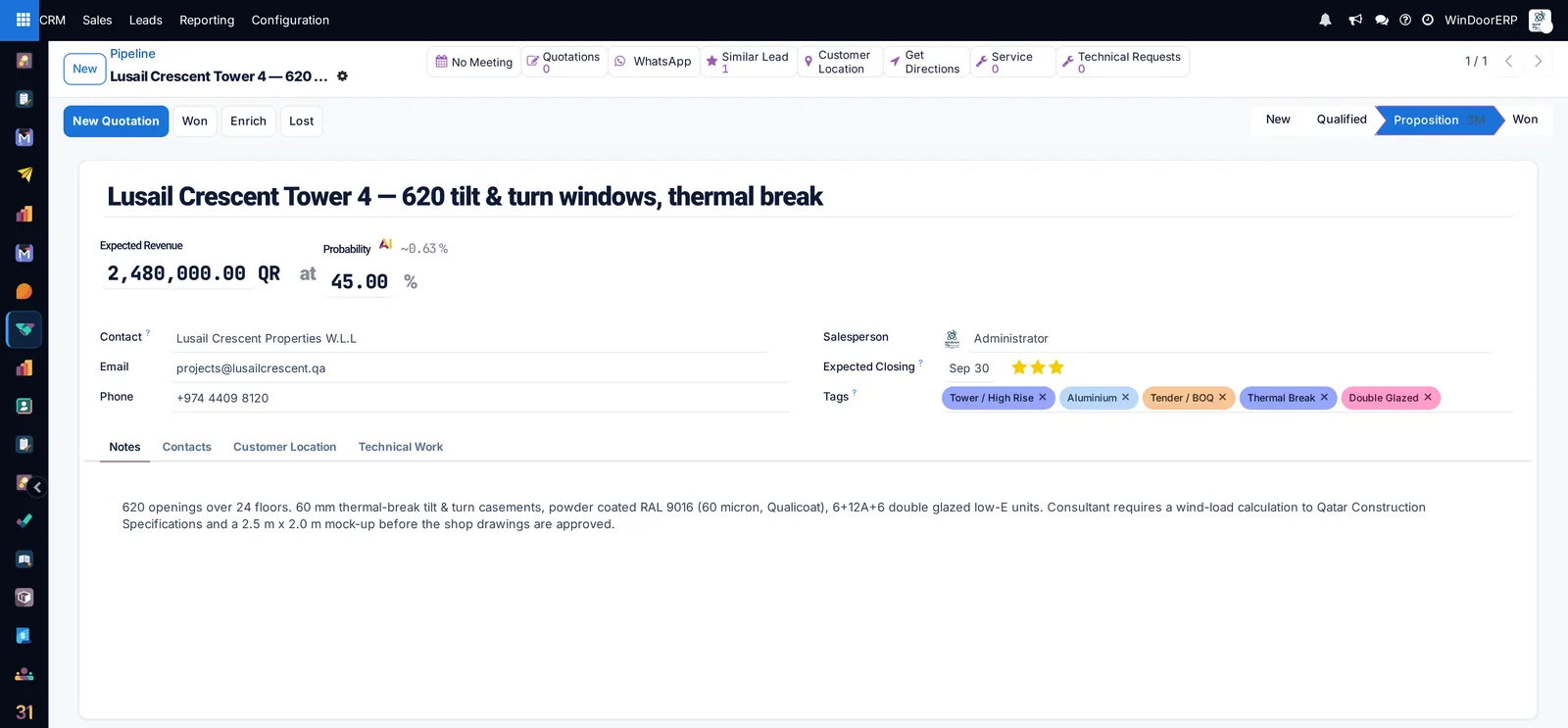Screen dimensions: 1568x728
Task: Switch to the Technical Work tab
Action: (401, 447)
